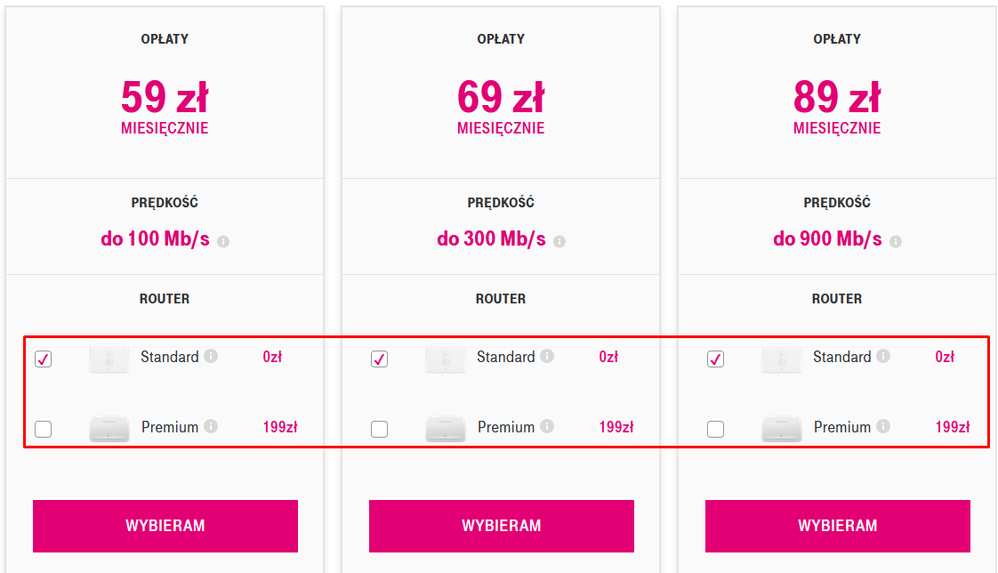Open Standard router info in 59 zł plan
This screenshot has width=998, height=573.
pyautogui.click(x=210, y=356)
